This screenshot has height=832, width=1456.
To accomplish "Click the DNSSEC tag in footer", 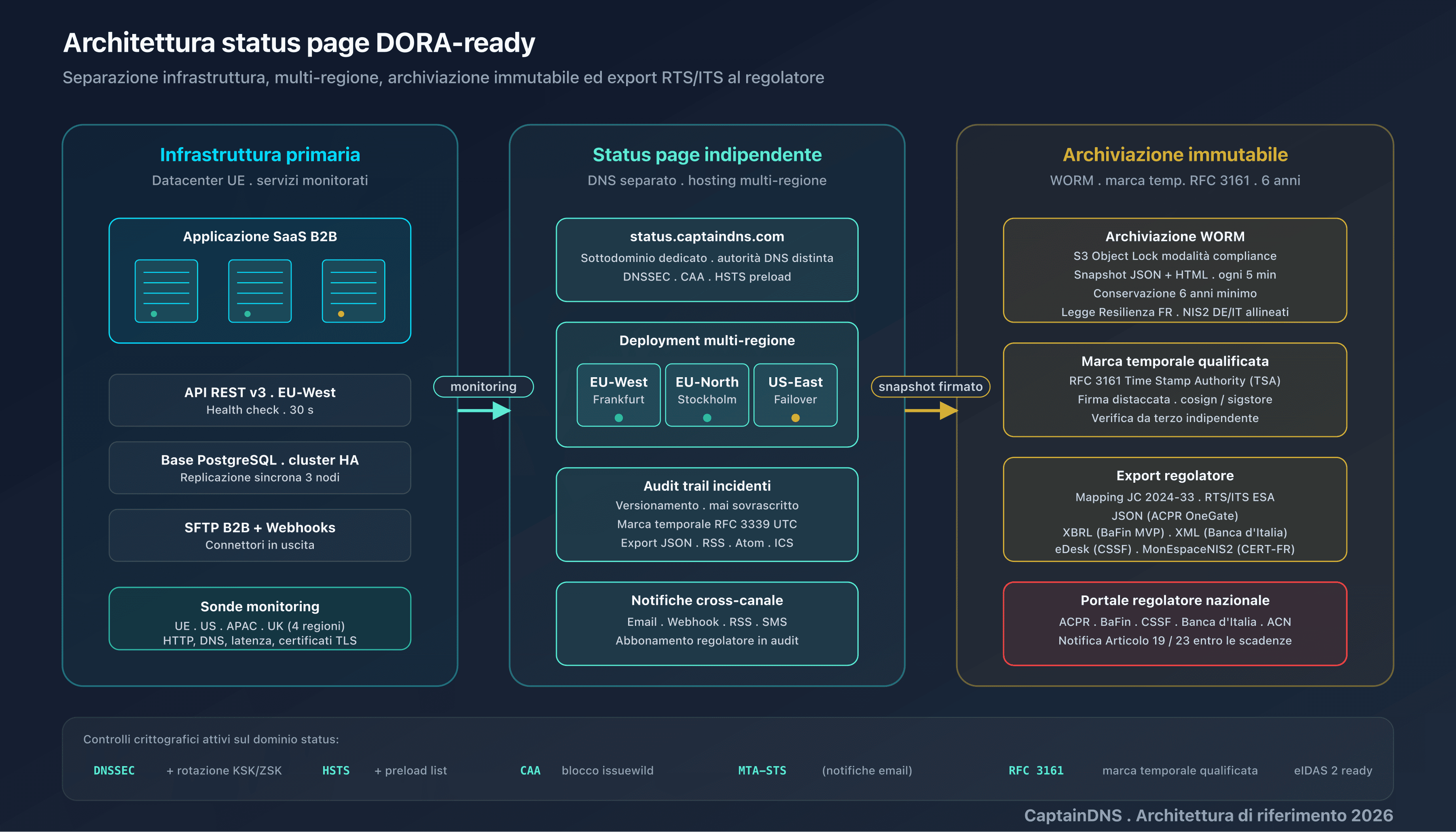I will 114,770.
